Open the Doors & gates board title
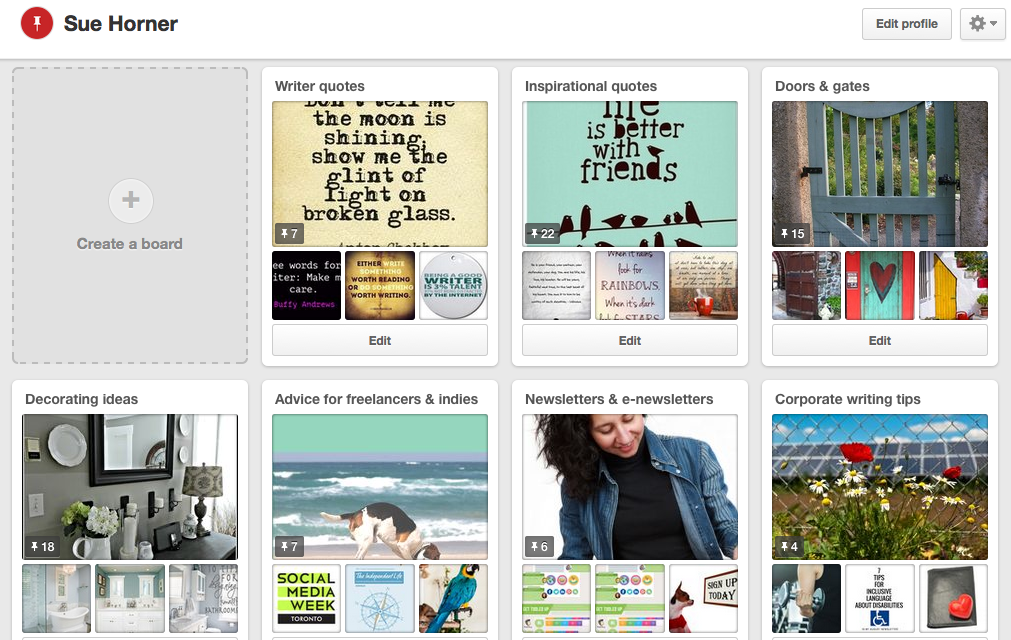This screenshot has height=640, width=1011. tap(822, 86)
